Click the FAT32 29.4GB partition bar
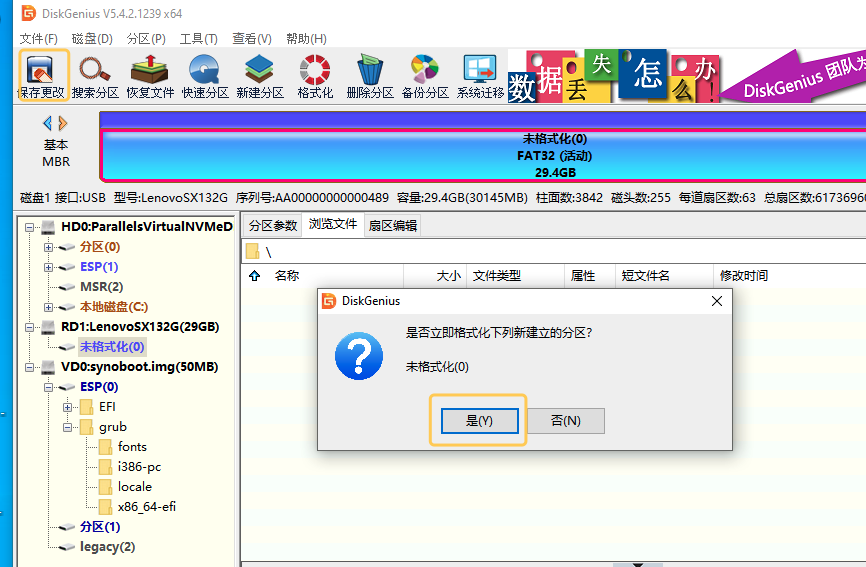The height and width of the screenshot is (567, 866). pyautogui.click(x=484, y=155)
